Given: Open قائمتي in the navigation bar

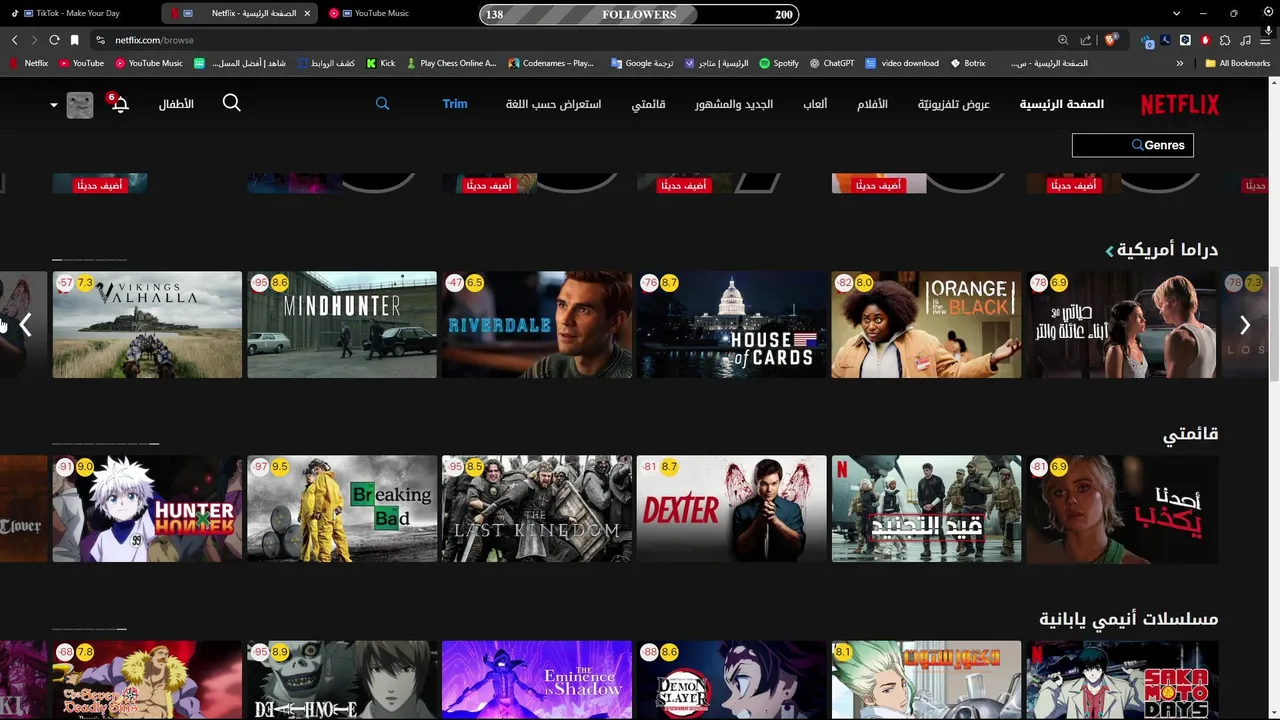Looking at the screenshot, I should [x=648, y=104].
